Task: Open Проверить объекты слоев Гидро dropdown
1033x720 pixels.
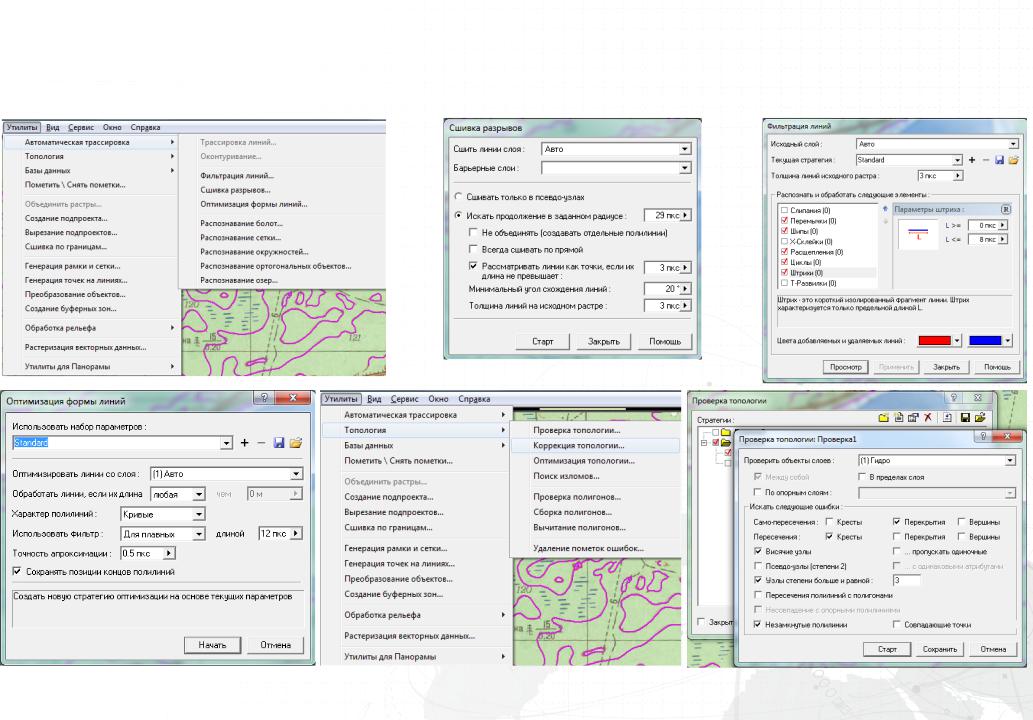Action: (1009, 460)
